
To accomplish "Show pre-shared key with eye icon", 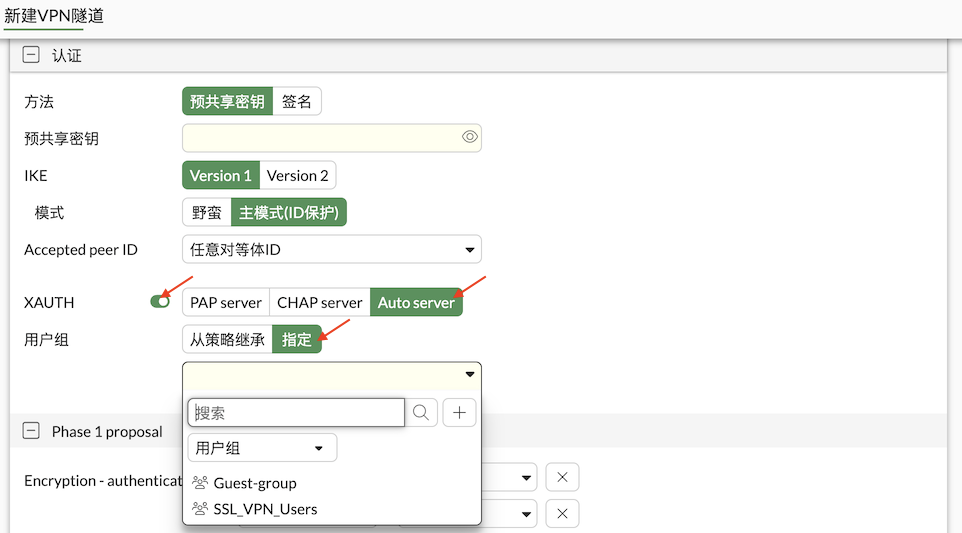I will pyautogui.click(x=469, y=137).
